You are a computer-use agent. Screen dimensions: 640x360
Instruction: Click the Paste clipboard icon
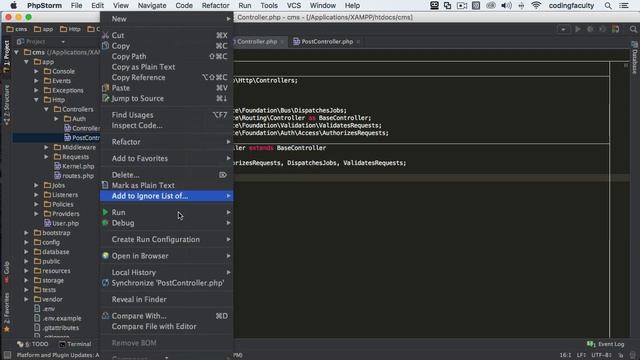pos(105,88)
